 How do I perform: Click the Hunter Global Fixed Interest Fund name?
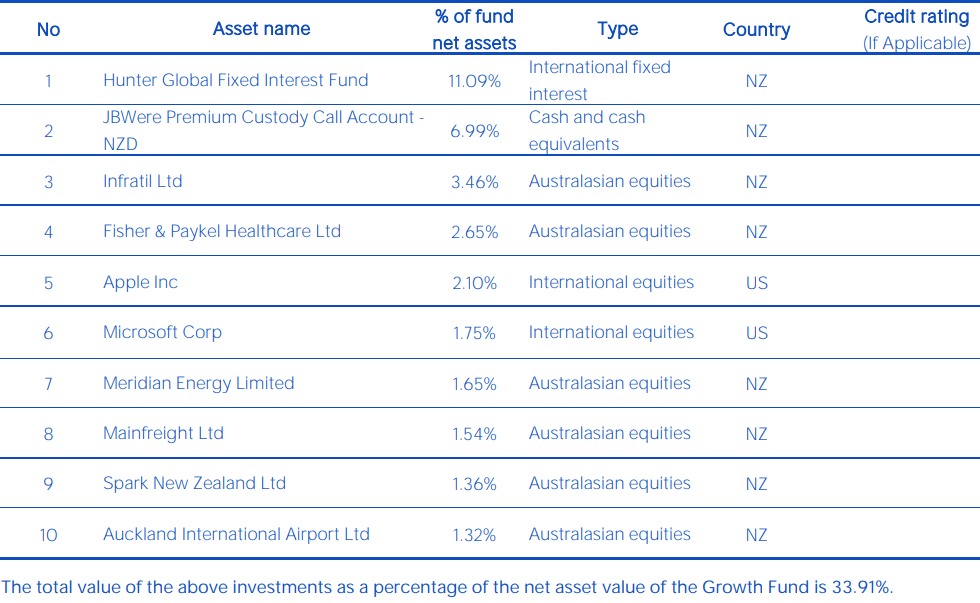235,81
